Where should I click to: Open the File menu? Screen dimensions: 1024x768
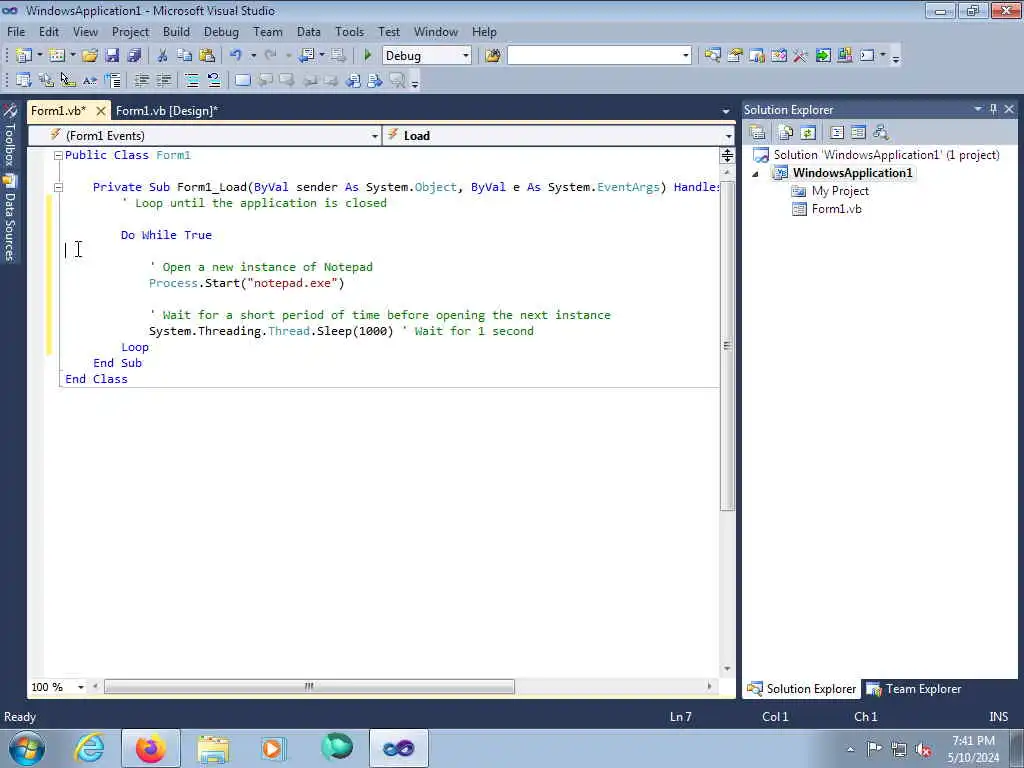(x=16, y=32)
